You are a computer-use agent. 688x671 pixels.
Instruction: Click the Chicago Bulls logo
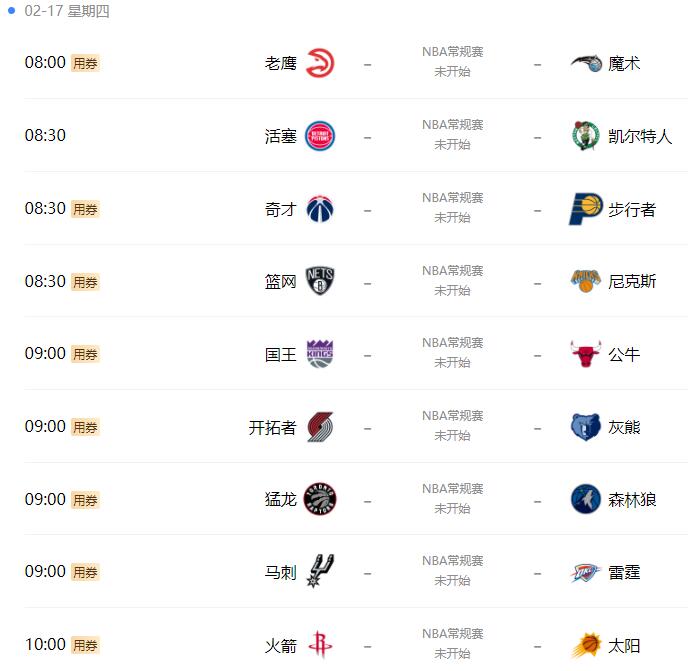pos(585,354)
